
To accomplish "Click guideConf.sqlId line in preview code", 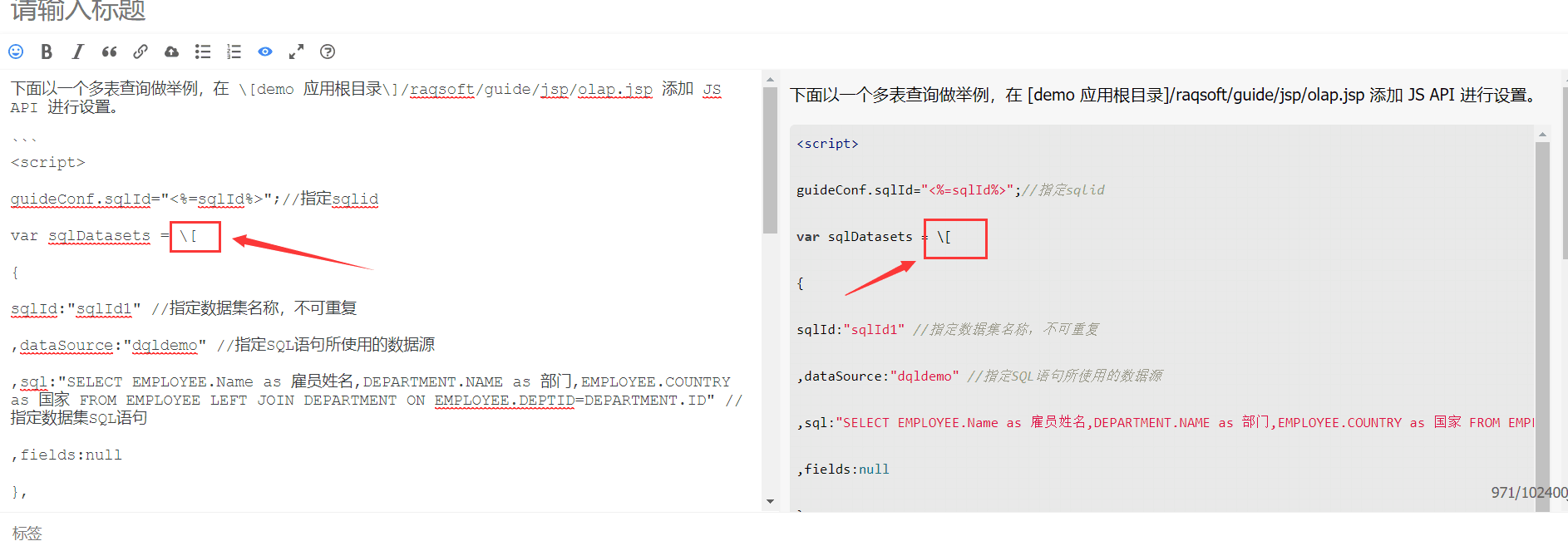I will tap(950, 190).
